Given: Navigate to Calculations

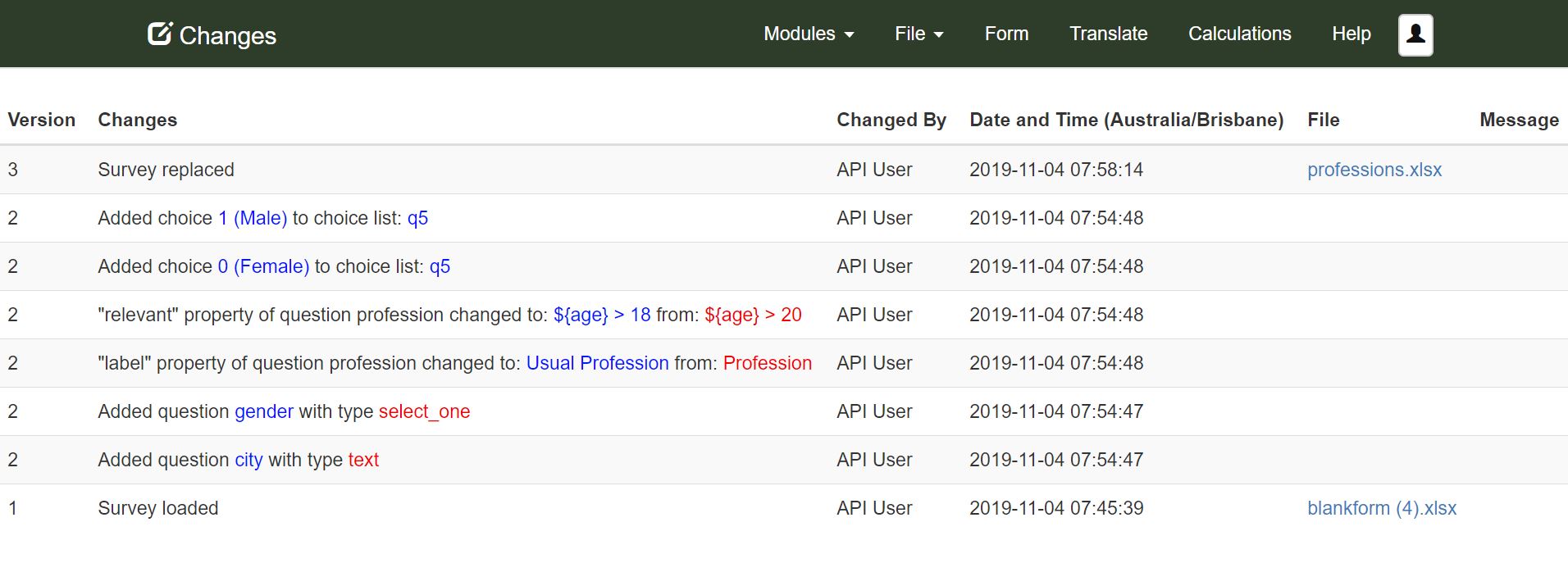Looking at the screenshot, I should tap(1239, 34).
